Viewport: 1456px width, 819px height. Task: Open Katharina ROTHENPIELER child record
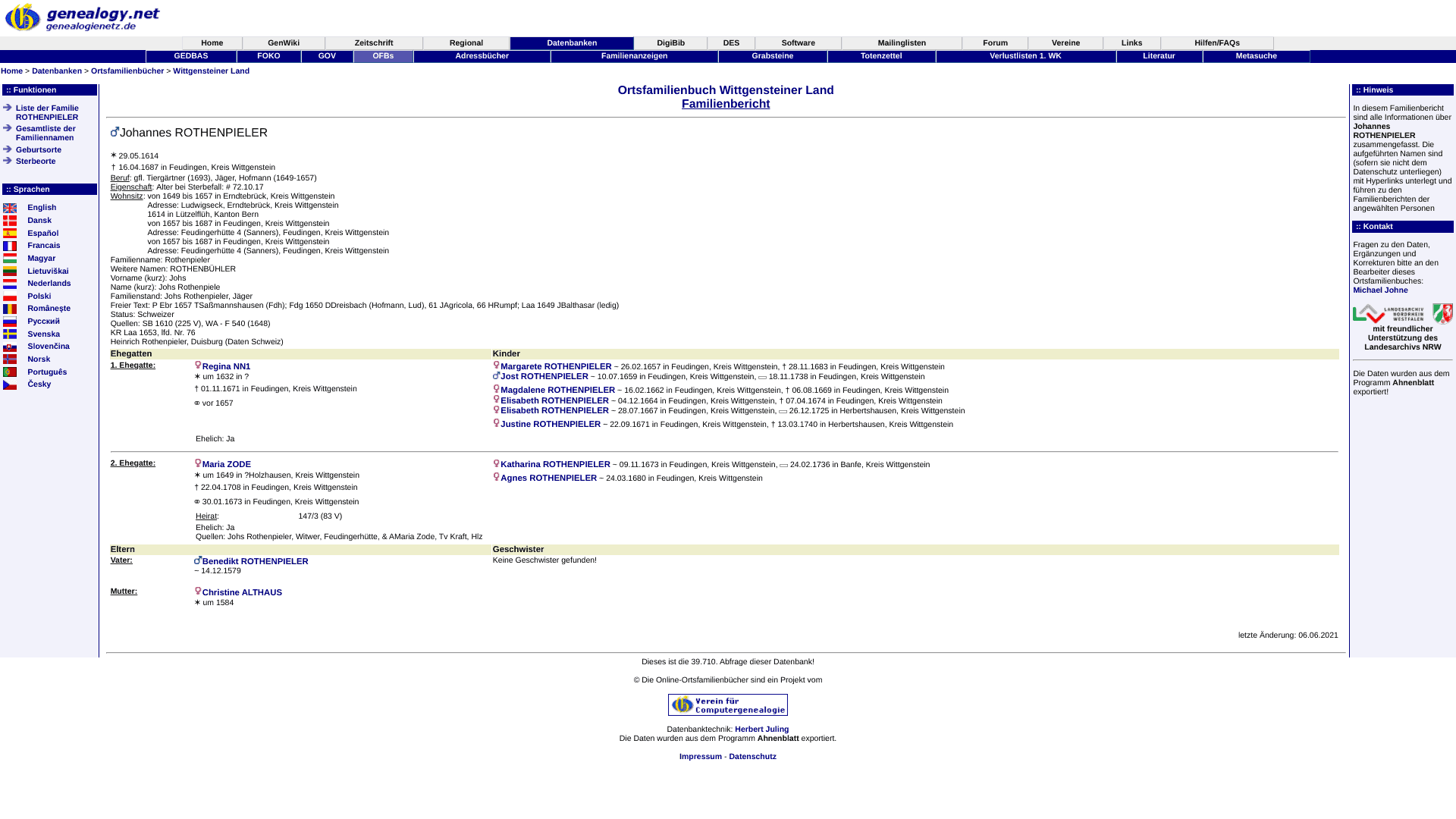pyautogui.click(x=555, y=465)
